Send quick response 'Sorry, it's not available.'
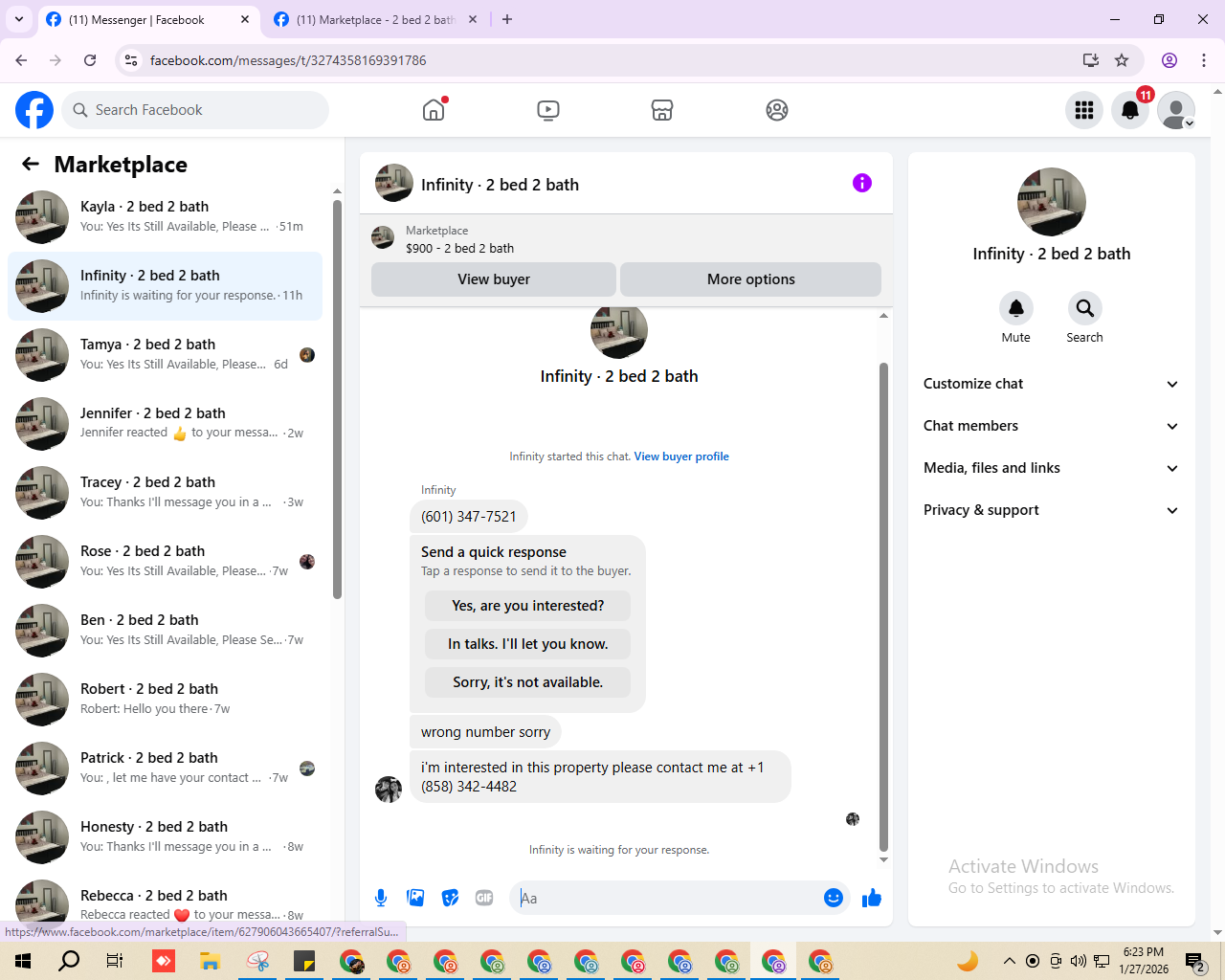Screen dimensions: 1225x980 coord(528,682)
